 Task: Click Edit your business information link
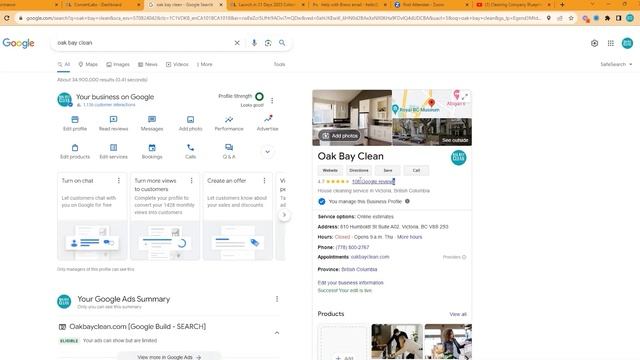351,283
